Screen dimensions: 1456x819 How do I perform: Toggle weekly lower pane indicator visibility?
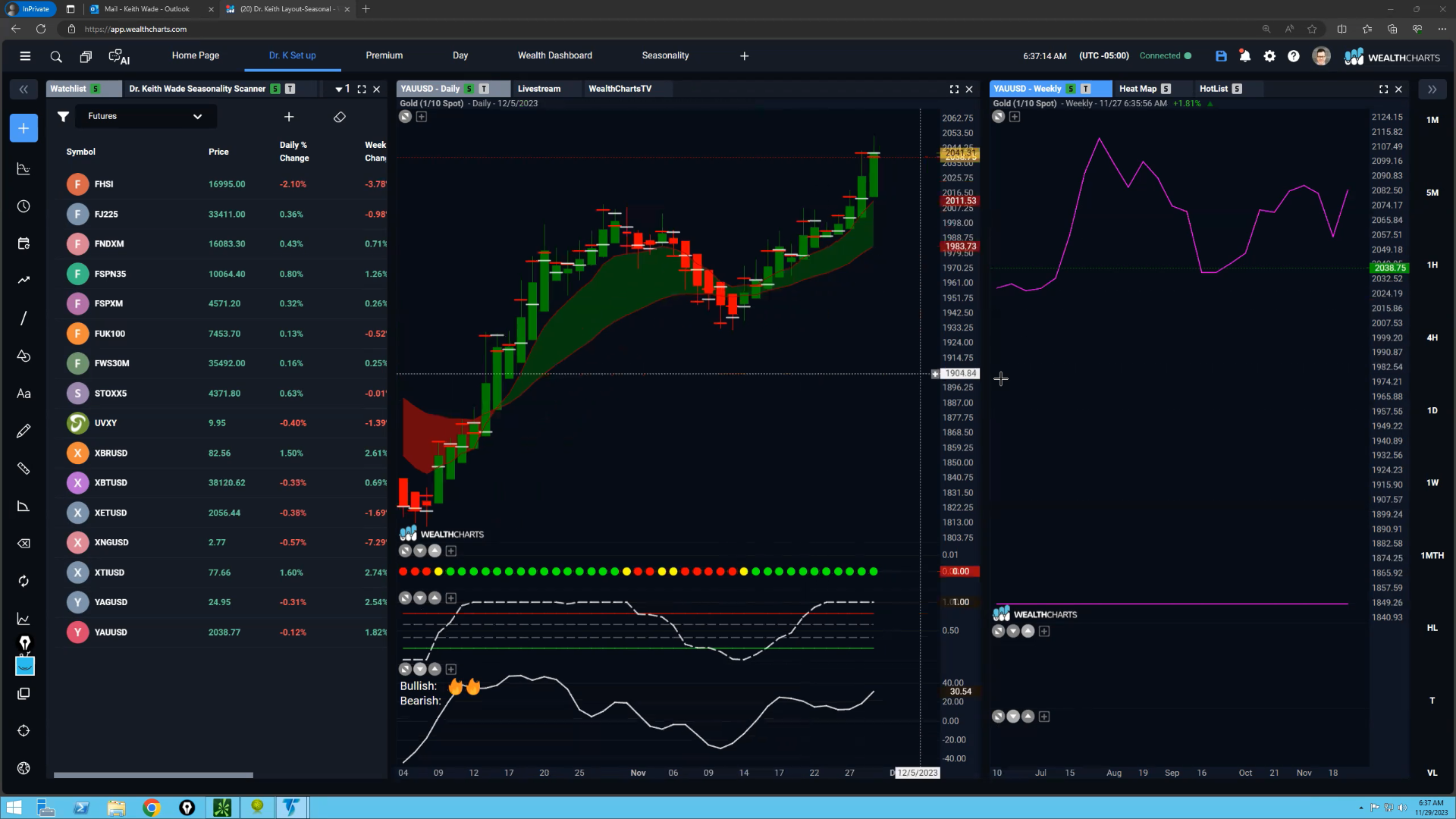999,631
